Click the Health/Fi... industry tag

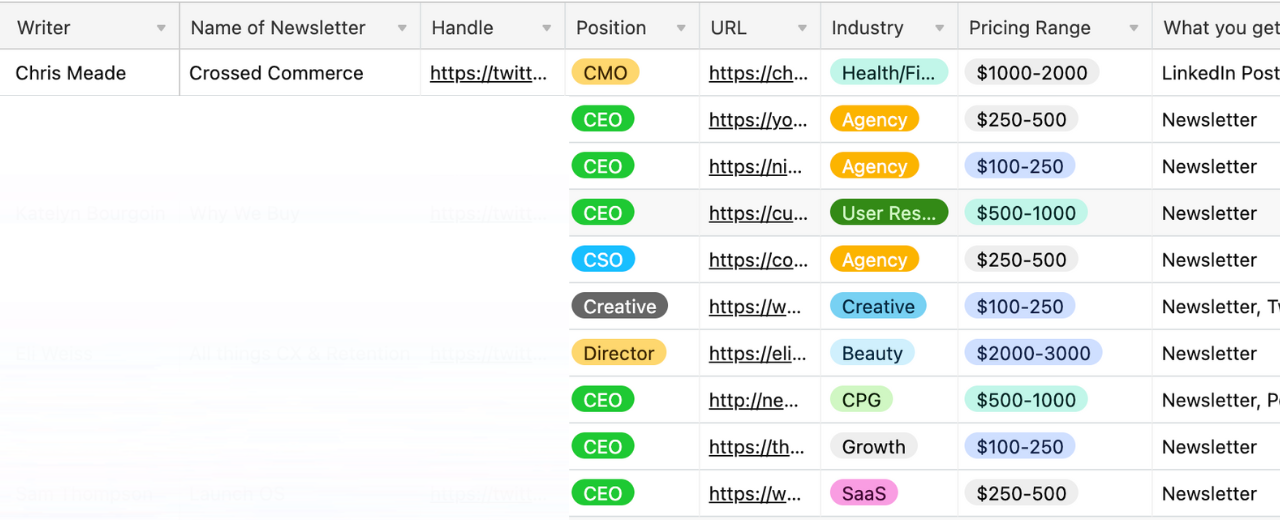[888, 73]
